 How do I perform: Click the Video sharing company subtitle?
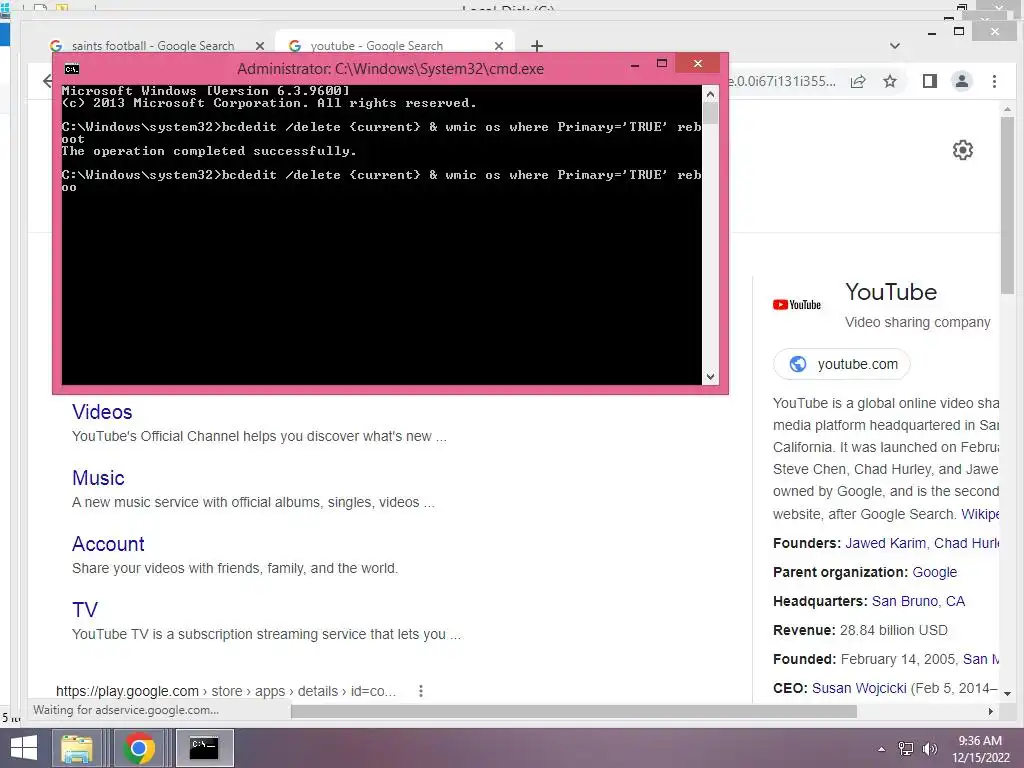click(x=918, y=322)
